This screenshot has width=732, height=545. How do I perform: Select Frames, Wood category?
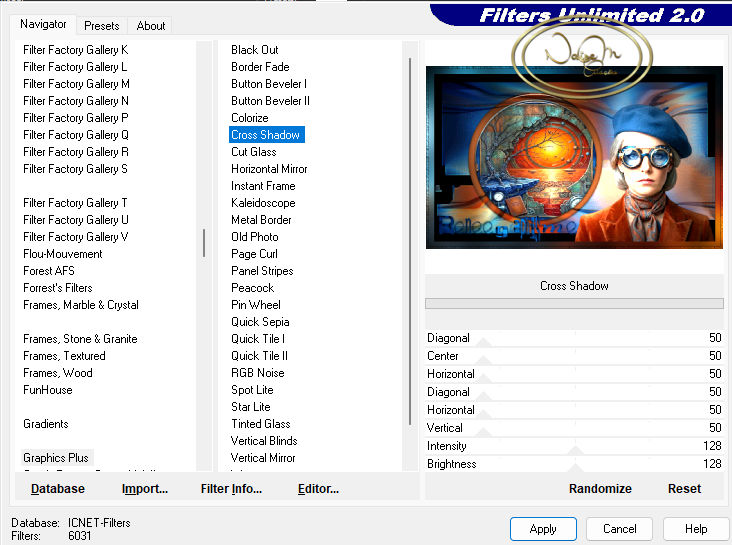tap(58, 373)
